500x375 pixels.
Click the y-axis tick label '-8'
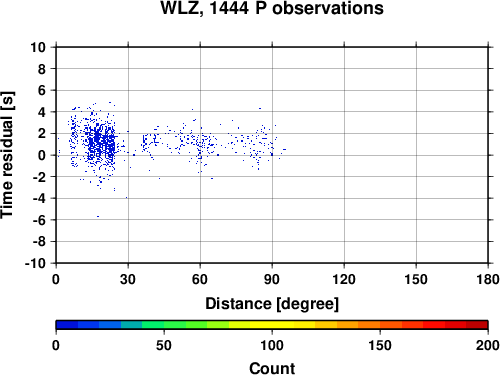(x=39, y=242)
